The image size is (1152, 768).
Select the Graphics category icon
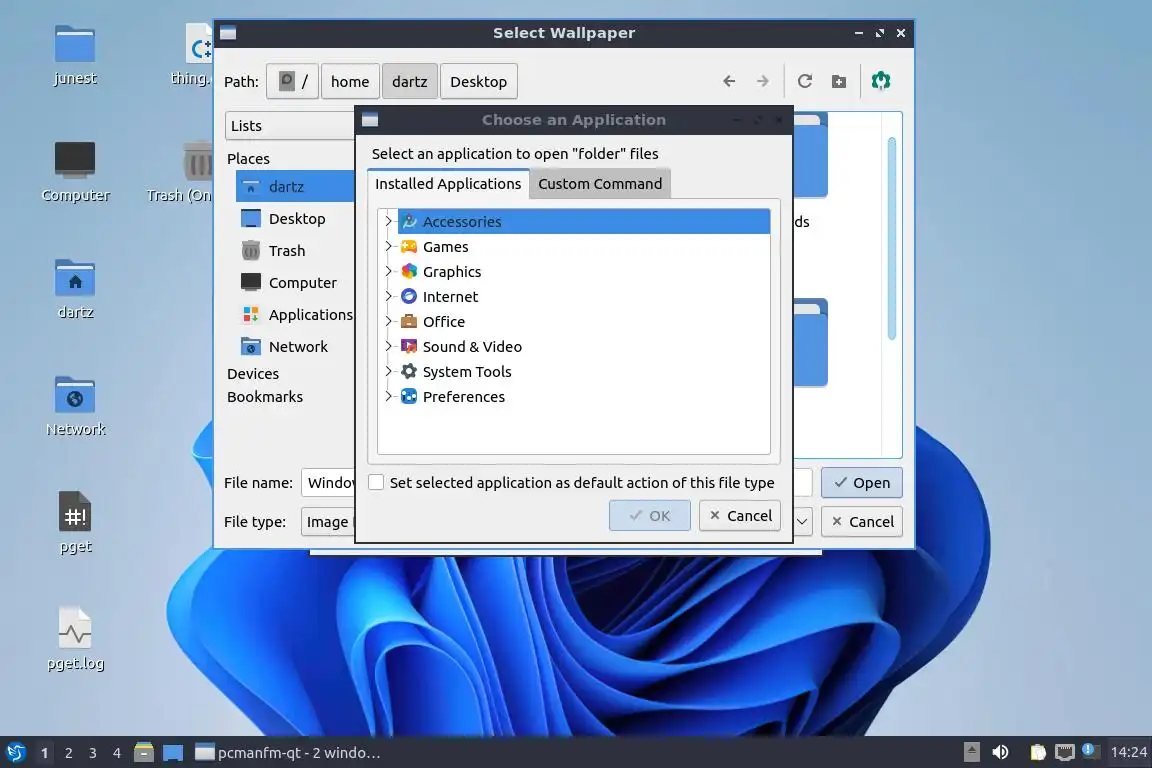pos(409,271)
